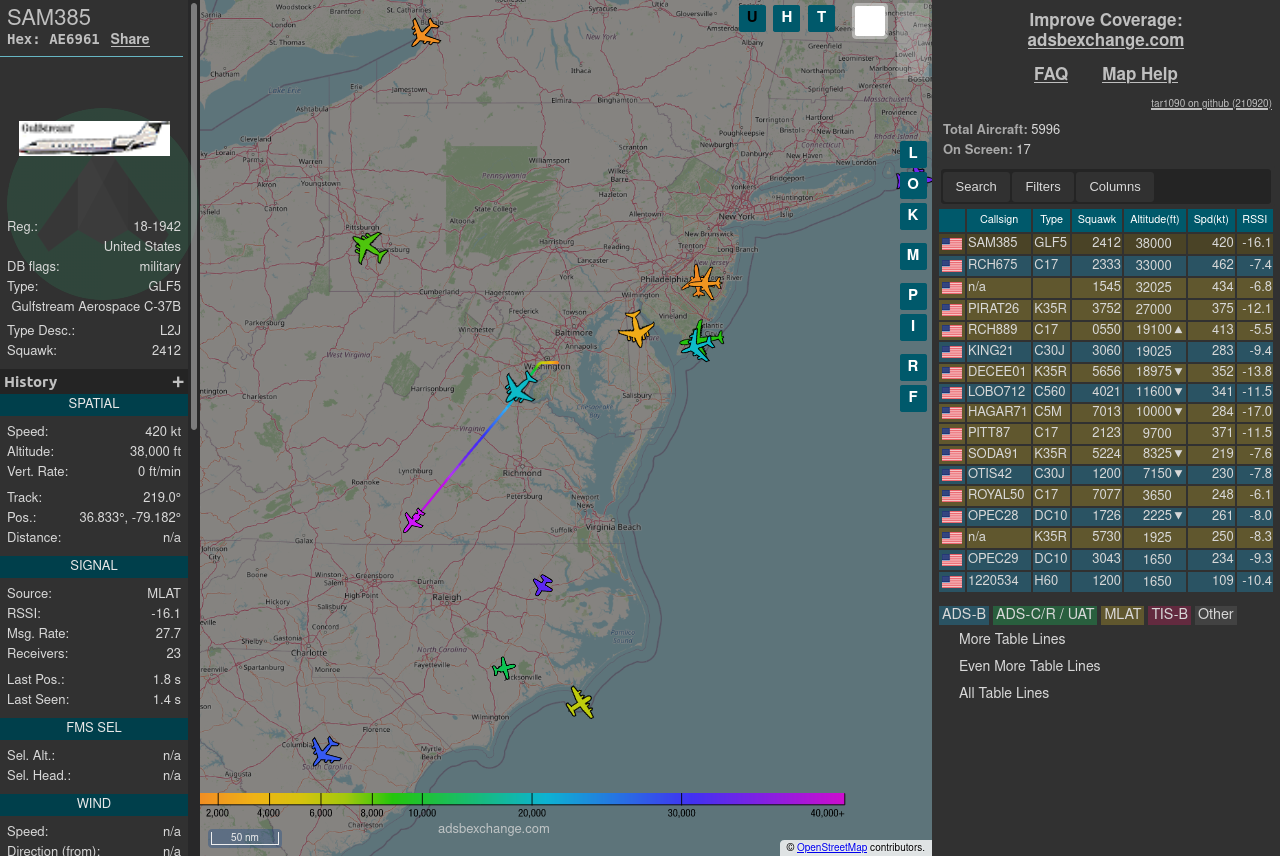Viewport: 1280px width, 856px height.
Task: Sort table by Callsign column
Action: click(999, 220)
